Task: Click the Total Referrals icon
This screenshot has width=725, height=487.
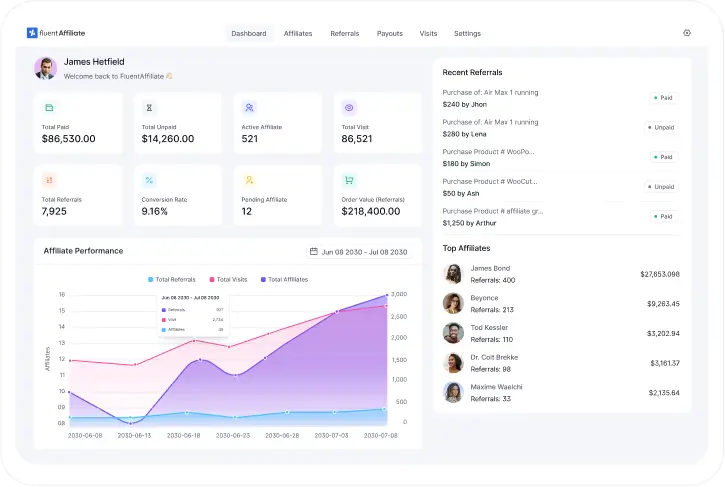Action: coord(49,180)
